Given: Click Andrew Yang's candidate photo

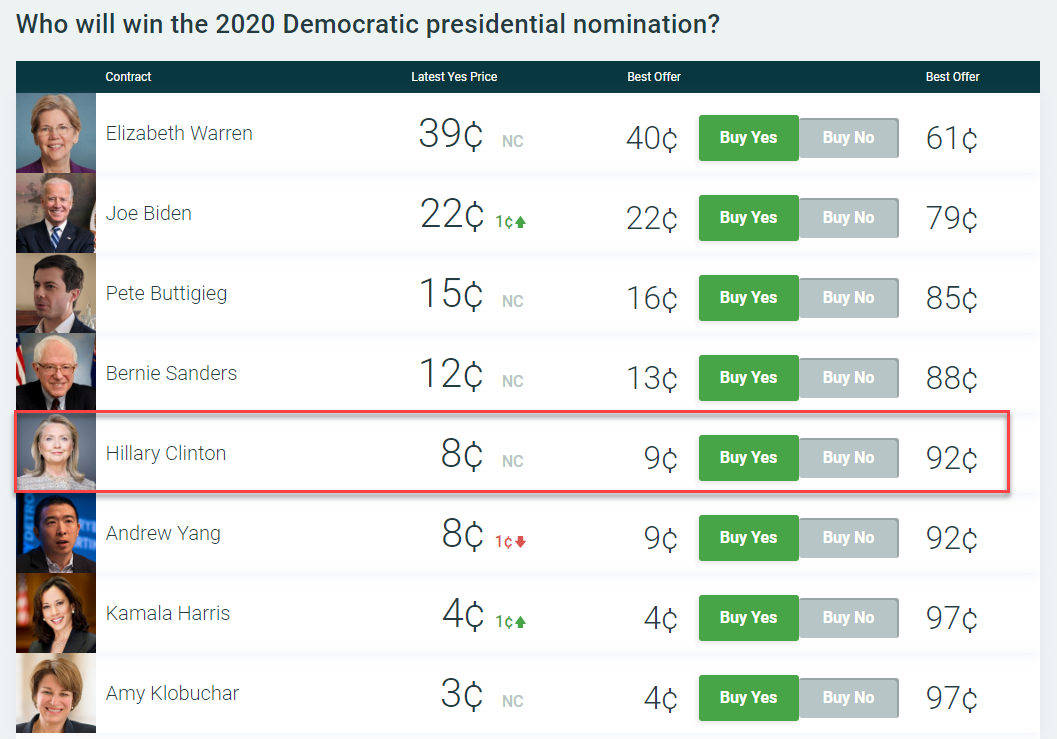Looking at the screenshot, I should [56, 533].
